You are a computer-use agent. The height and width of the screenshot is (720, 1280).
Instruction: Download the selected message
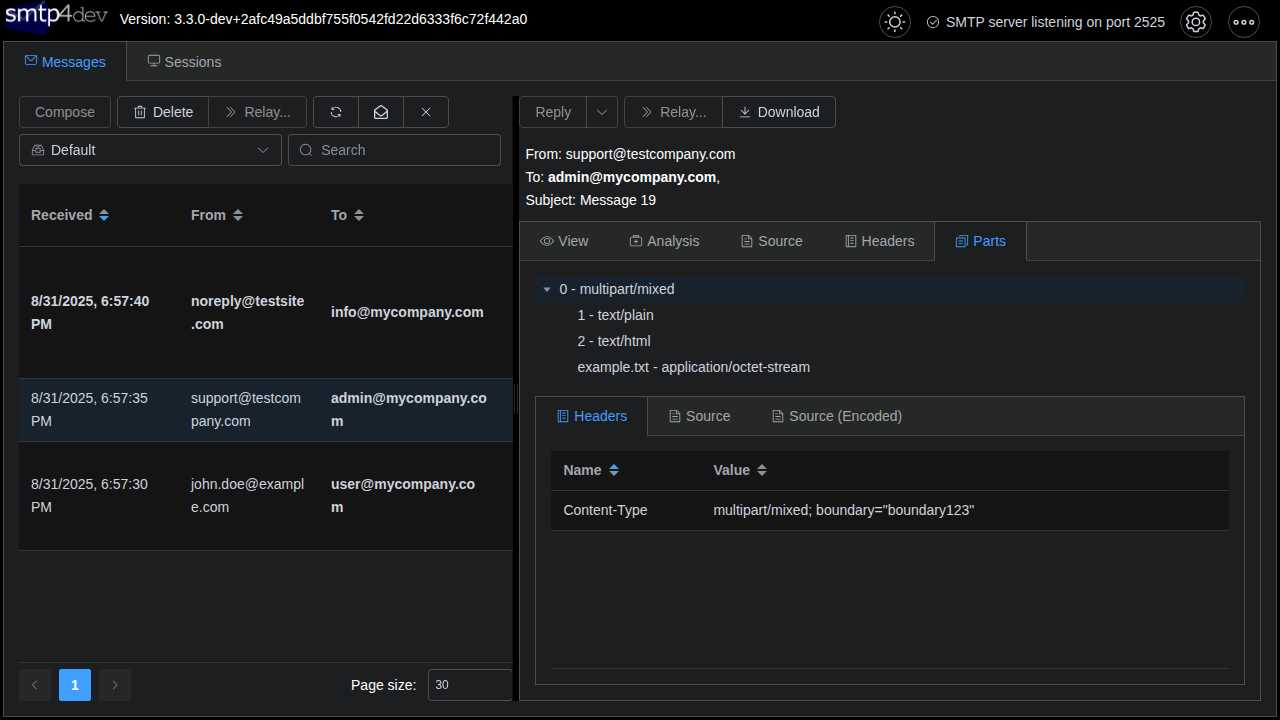click(x=779, y=112)
